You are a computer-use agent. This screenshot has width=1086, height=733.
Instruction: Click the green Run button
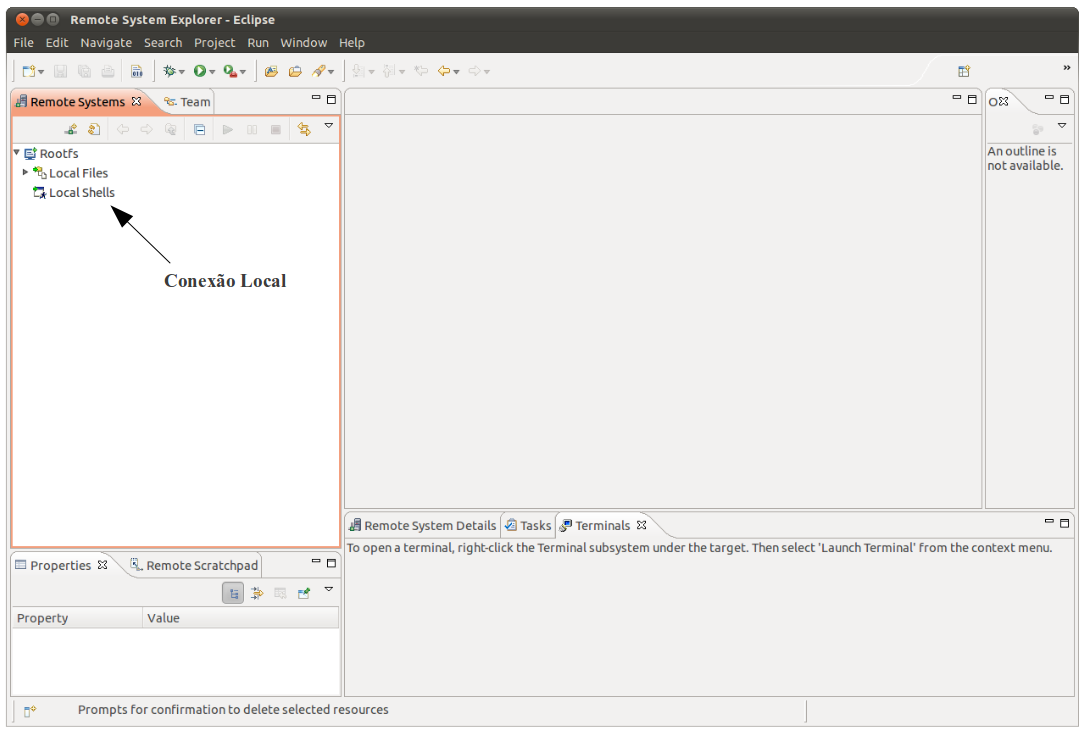click(200, 71)
